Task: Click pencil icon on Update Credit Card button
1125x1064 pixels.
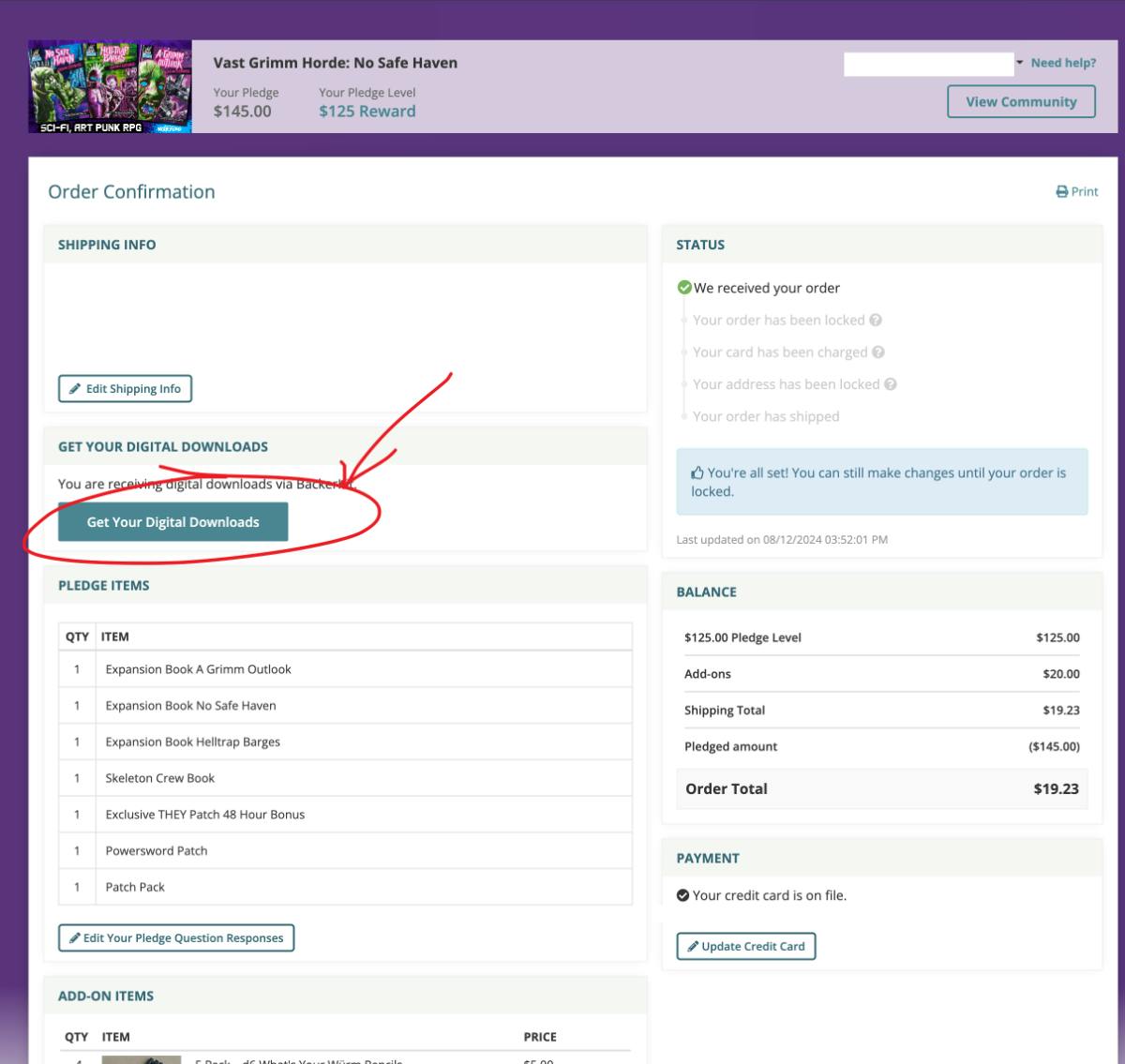Action: (x=693, y=947)
